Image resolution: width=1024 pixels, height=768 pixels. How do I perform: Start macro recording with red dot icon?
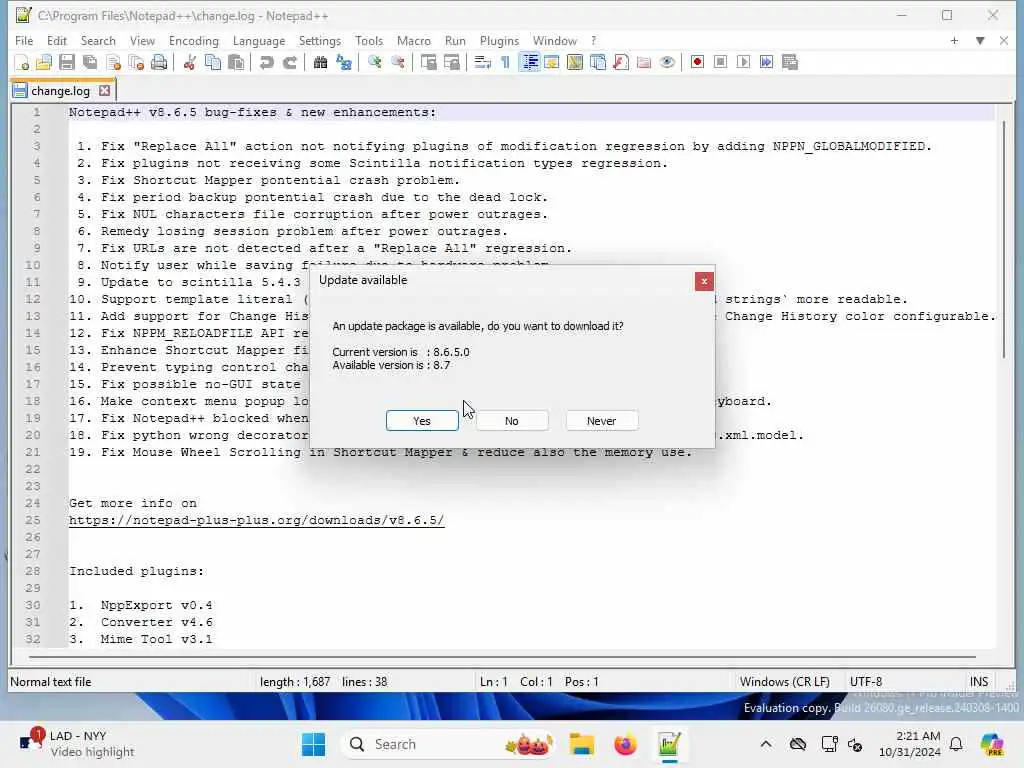click(x=697, y=63)
